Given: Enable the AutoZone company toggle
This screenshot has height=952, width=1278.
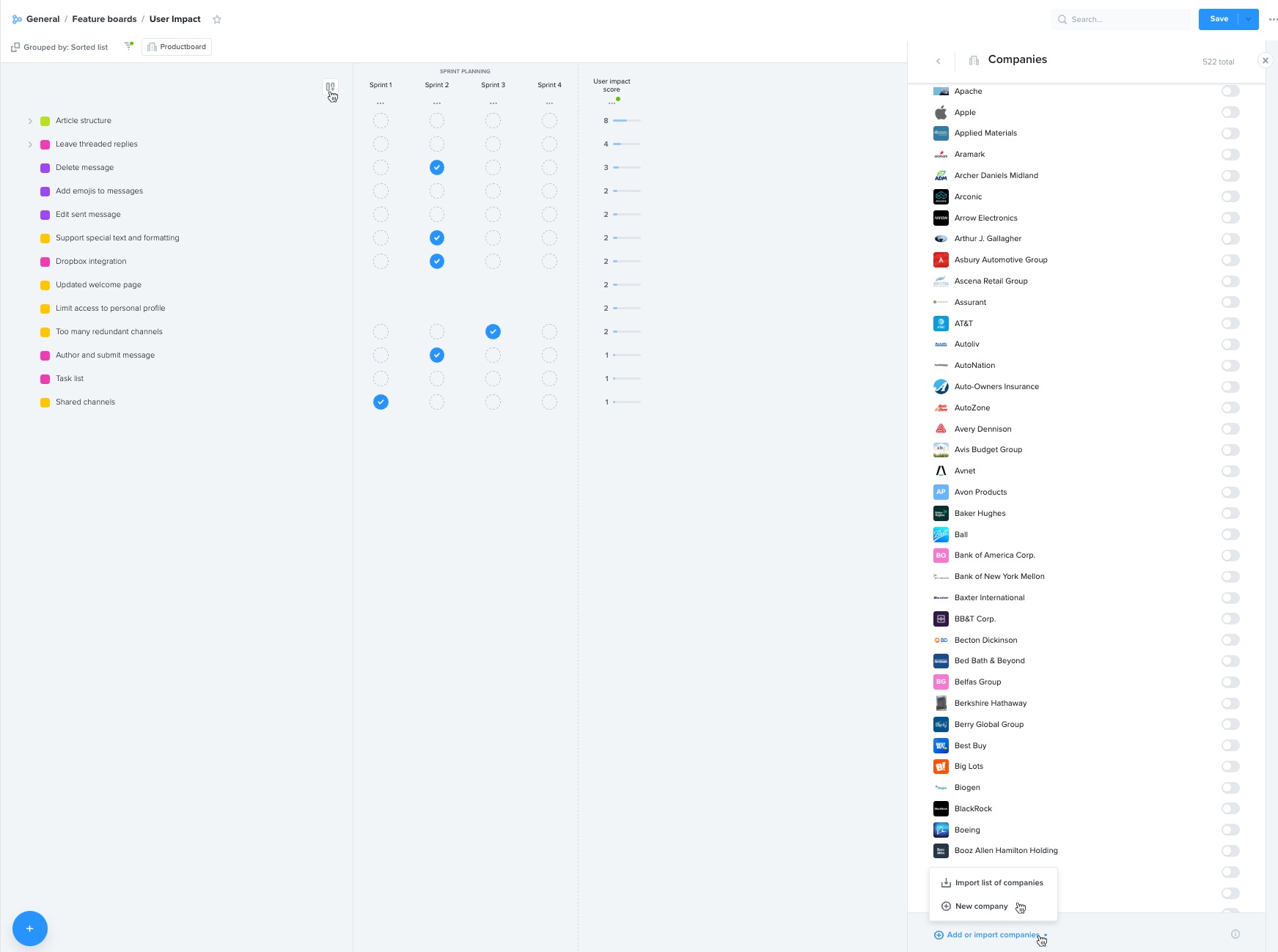Looking at the screenshot, I should pyautogui.click(x=1230, y=407).
